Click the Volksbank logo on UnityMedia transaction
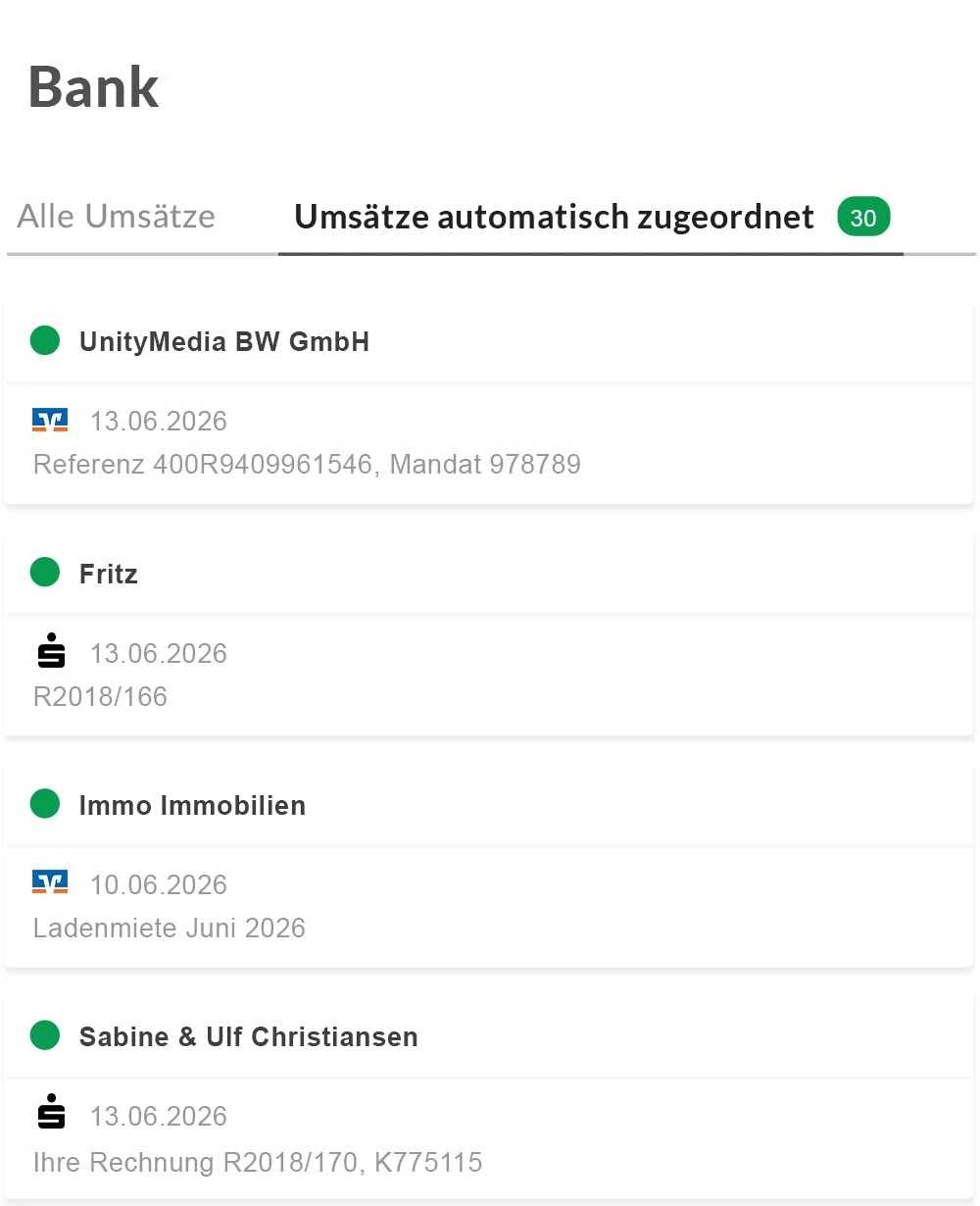 pos(50,421)
